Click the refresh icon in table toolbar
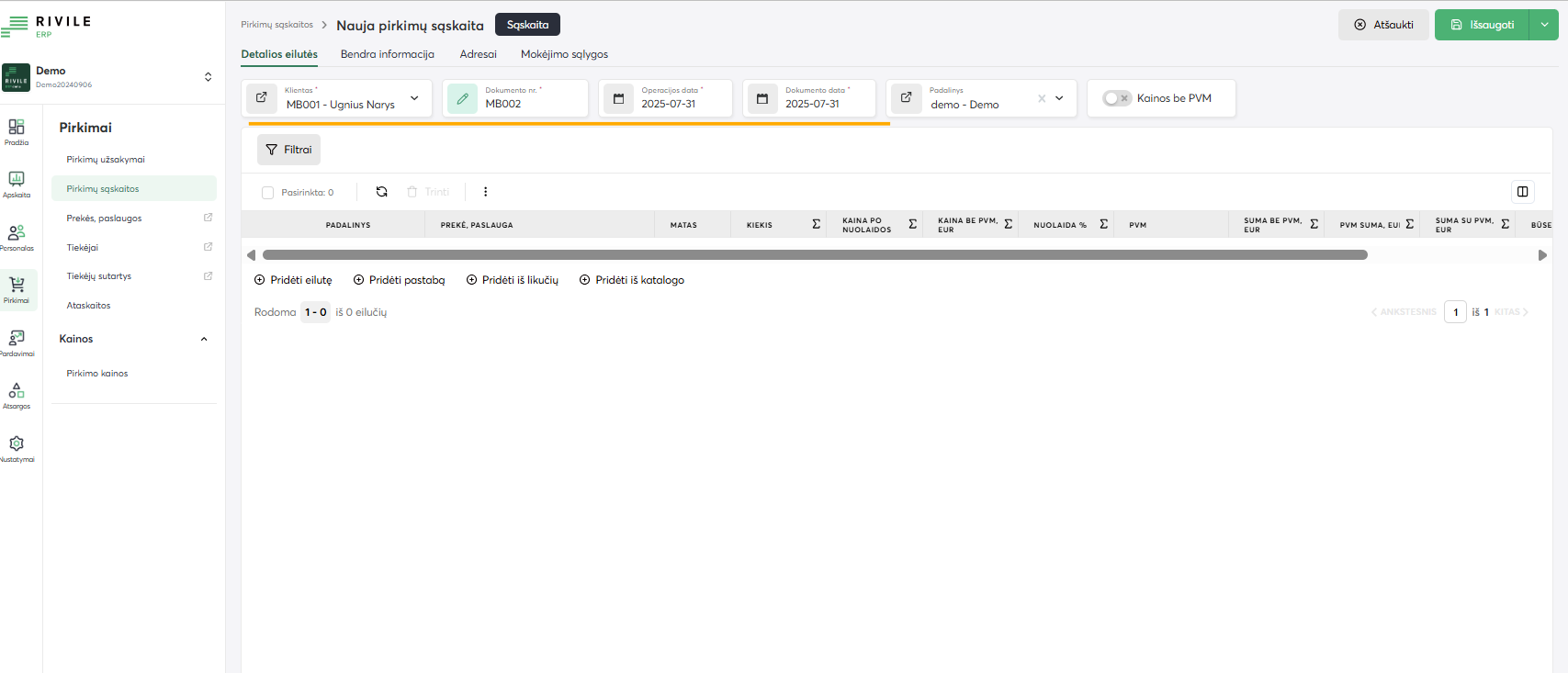Viewport: 1568px width, 673px height. (382, 192)
